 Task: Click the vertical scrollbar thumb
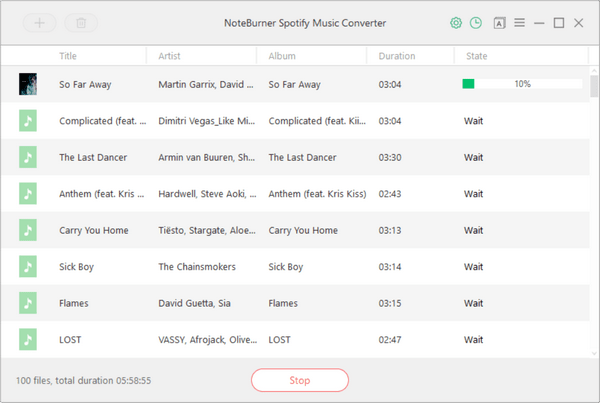tap(594, 86)
